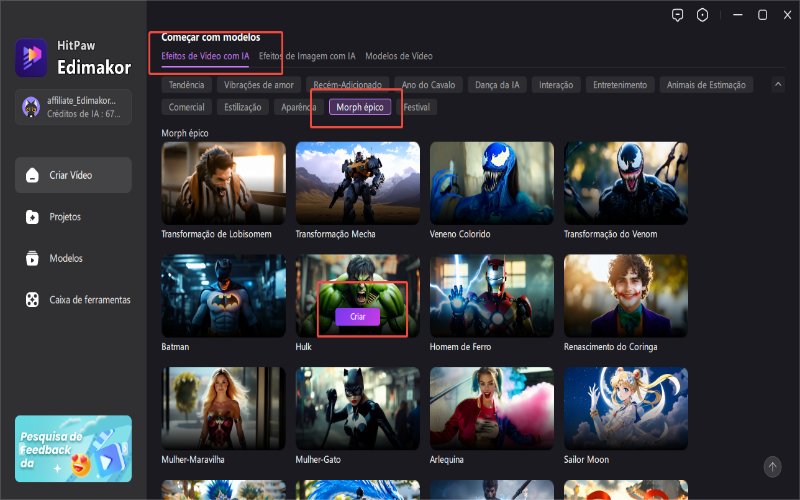Click the Morph épico section heading
800x500 pixels.
click(x=185, y=133)
